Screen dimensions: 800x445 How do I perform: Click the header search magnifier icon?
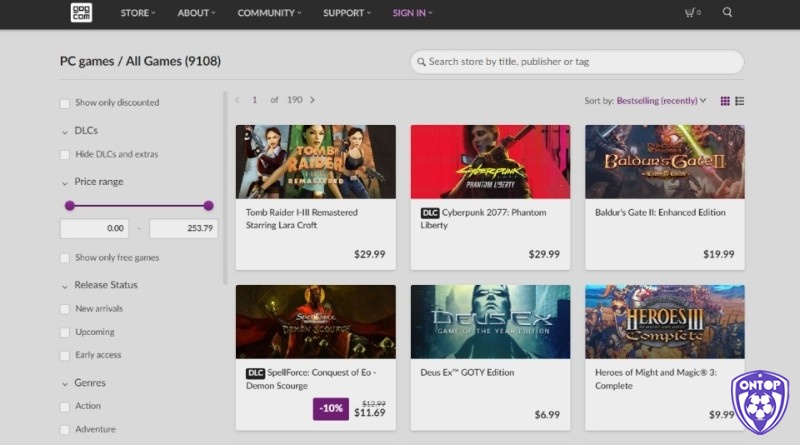click(x=727, y=12)
